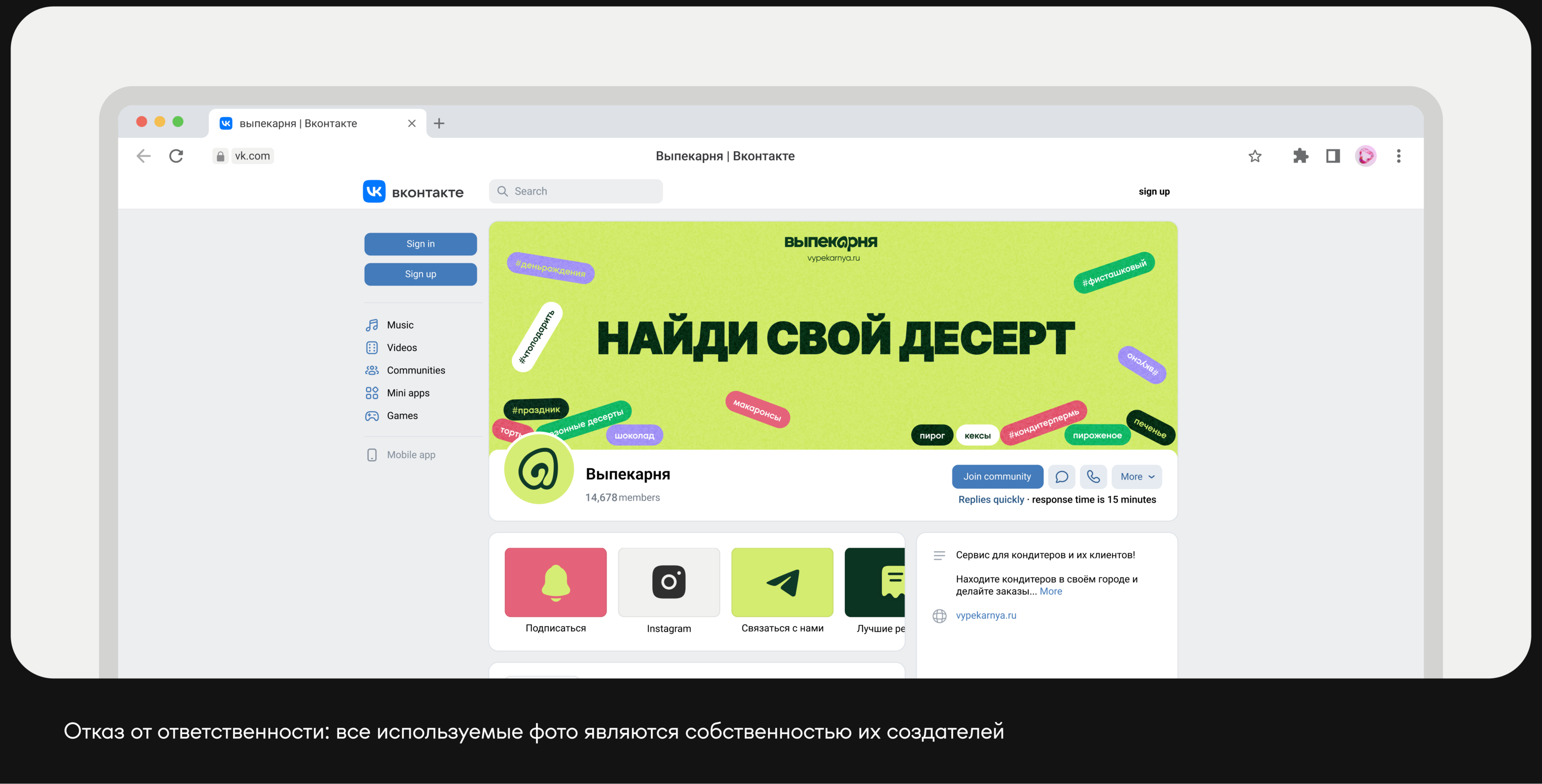This screenshot has width=1542, height=784.
Task: Expand the More options dropdown
Action: [1136, 477]
